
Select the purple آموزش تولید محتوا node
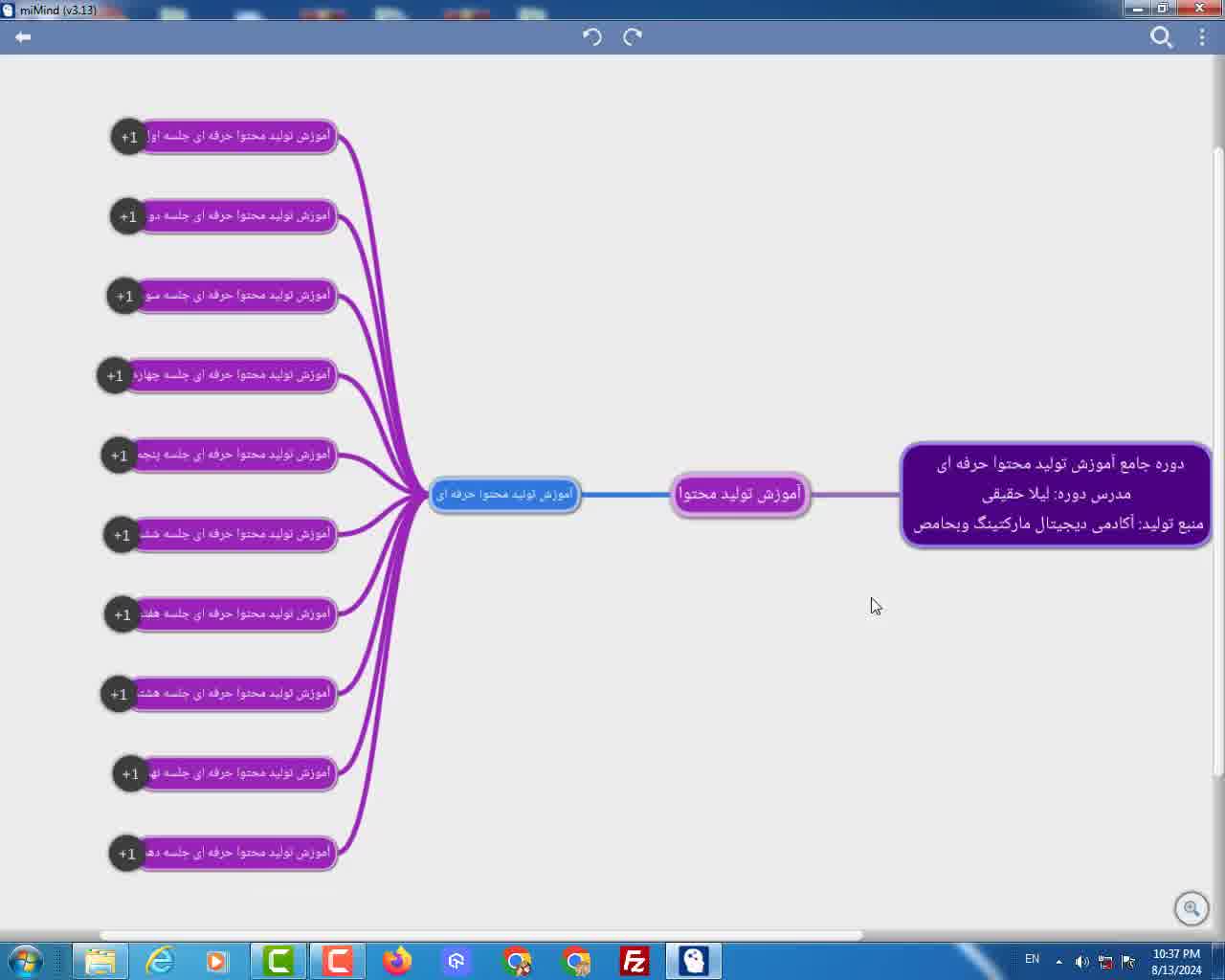[x=740, y=494]
